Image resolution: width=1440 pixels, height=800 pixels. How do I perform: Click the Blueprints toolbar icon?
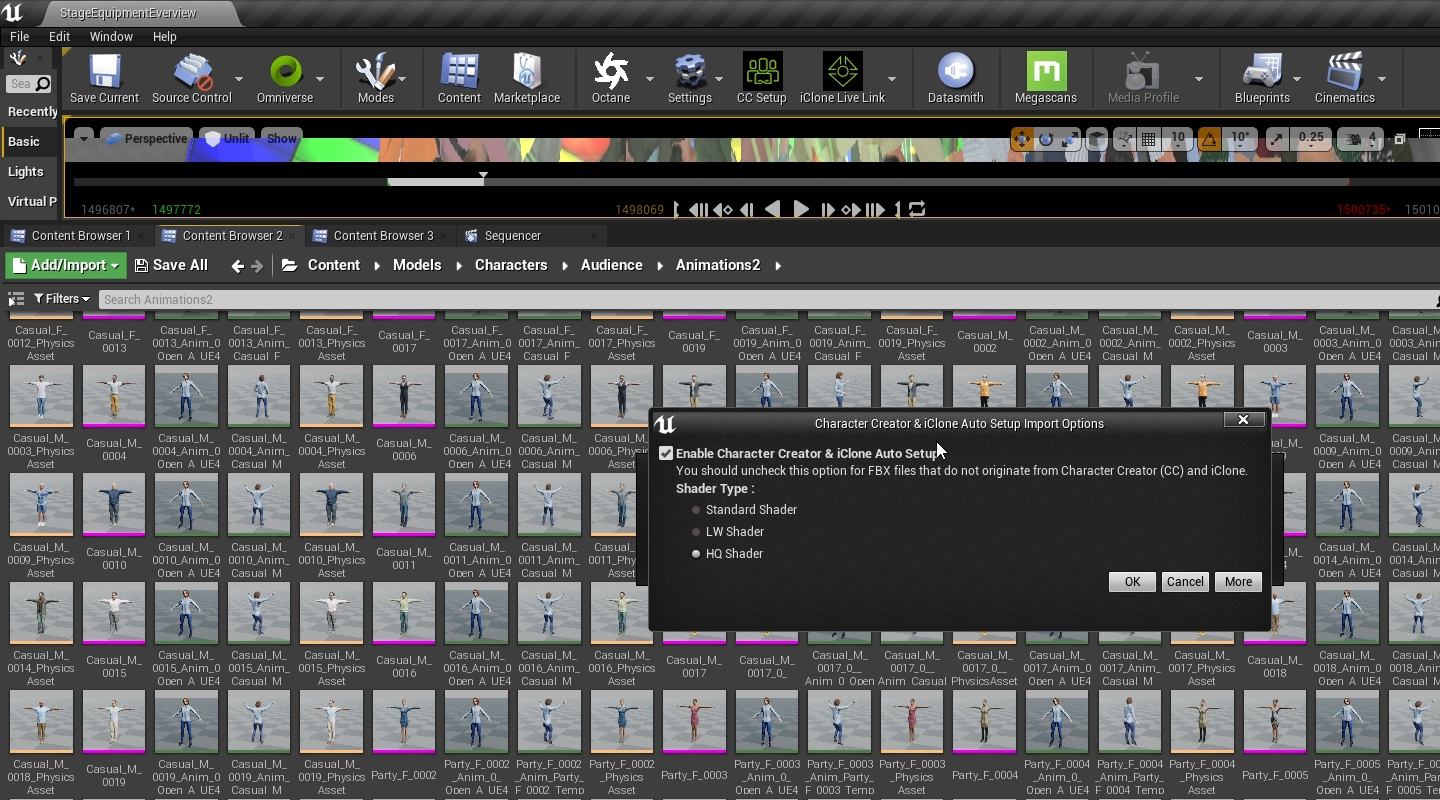pos(1262,78)
